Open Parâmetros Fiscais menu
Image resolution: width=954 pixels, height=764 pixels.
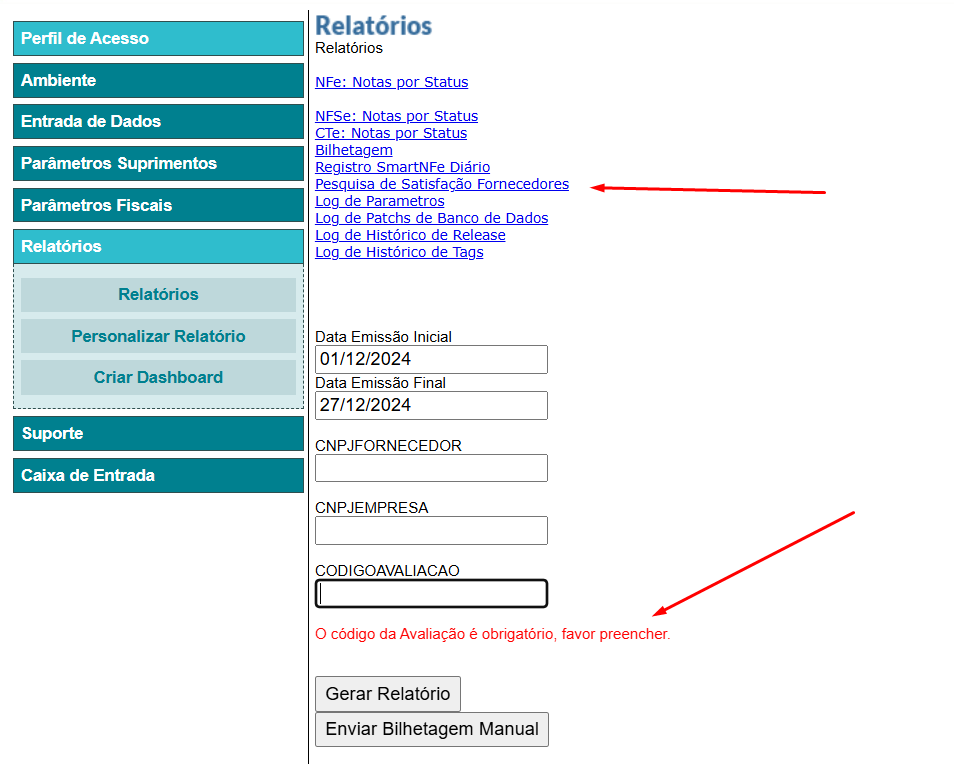coord(158,206)
